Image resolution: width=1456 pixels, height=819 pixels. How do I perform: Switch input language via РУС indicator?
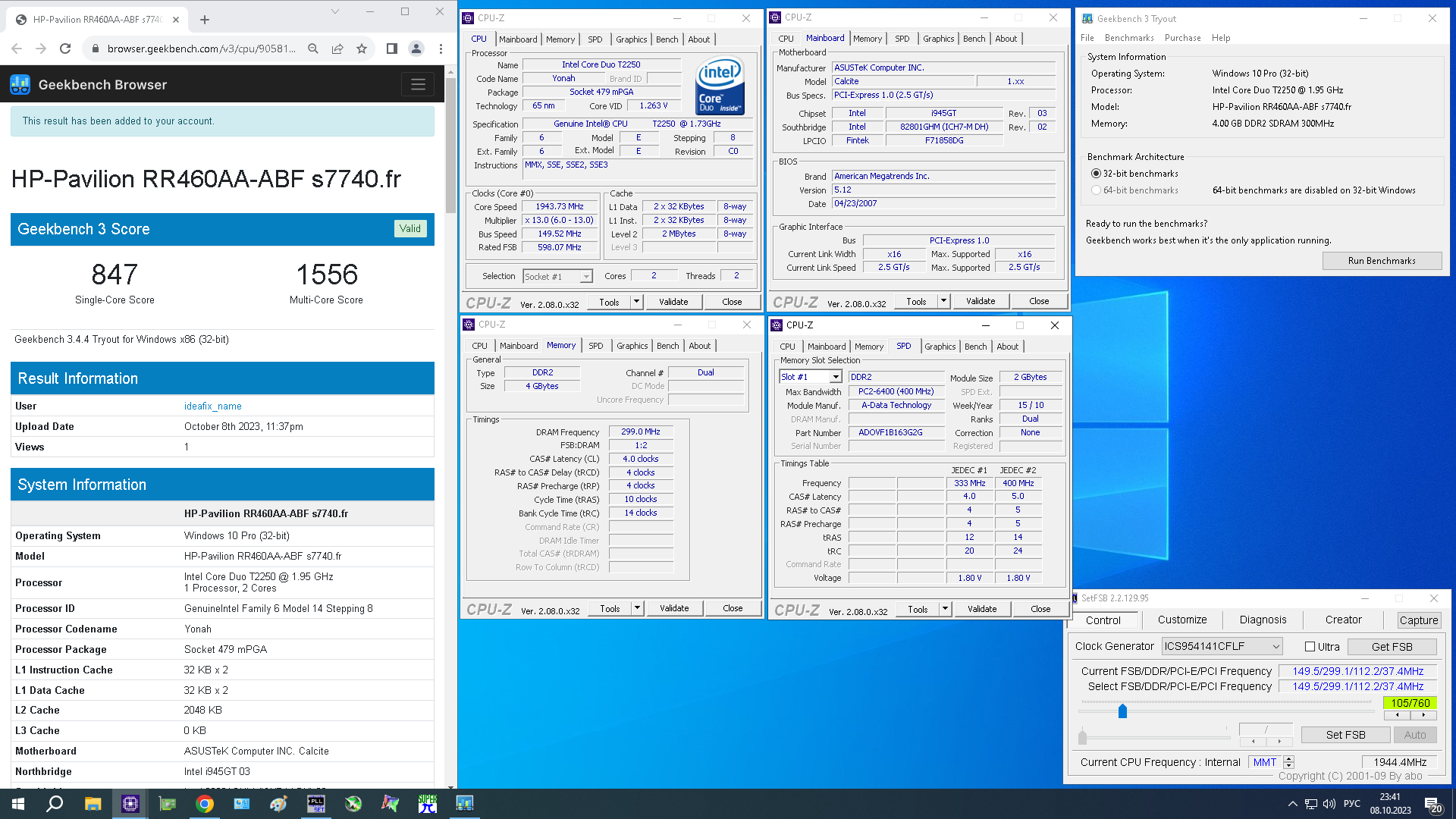point(1352,804)
